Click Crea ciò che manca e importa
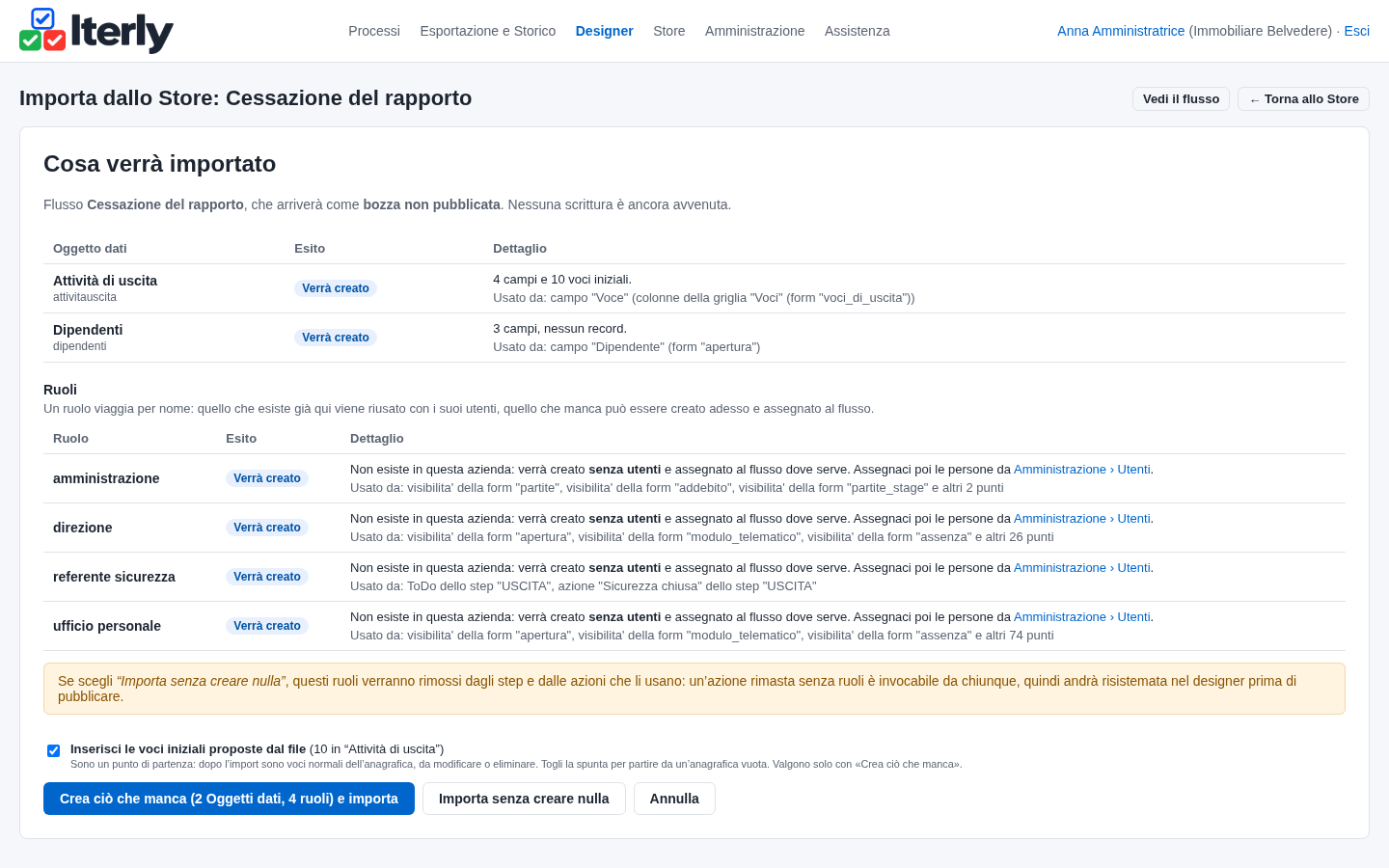The height and width of the screenshot is (868, 1389). tap(229, 799)
